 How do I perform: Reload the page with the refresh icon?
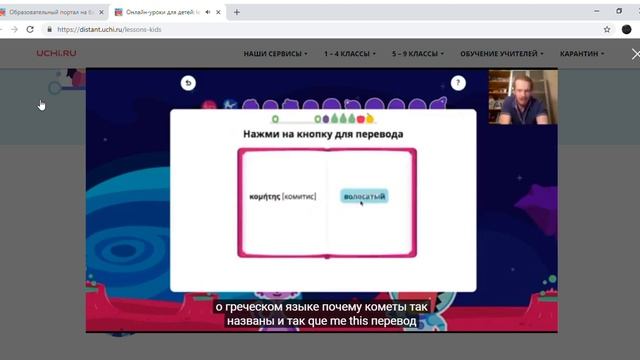(30, 29)
